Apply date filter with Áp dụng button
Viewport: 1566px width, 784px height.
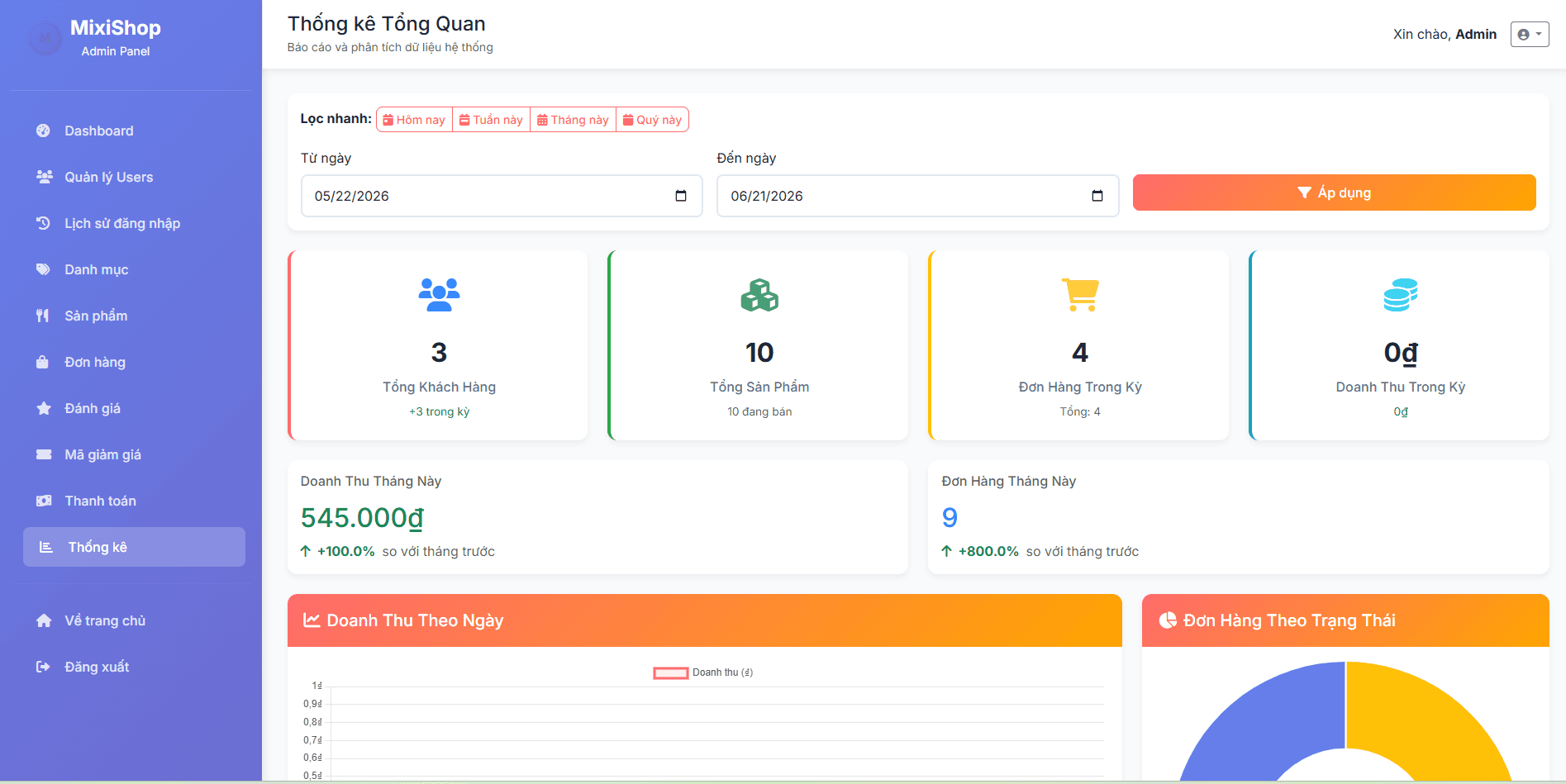pos(1334,192)
